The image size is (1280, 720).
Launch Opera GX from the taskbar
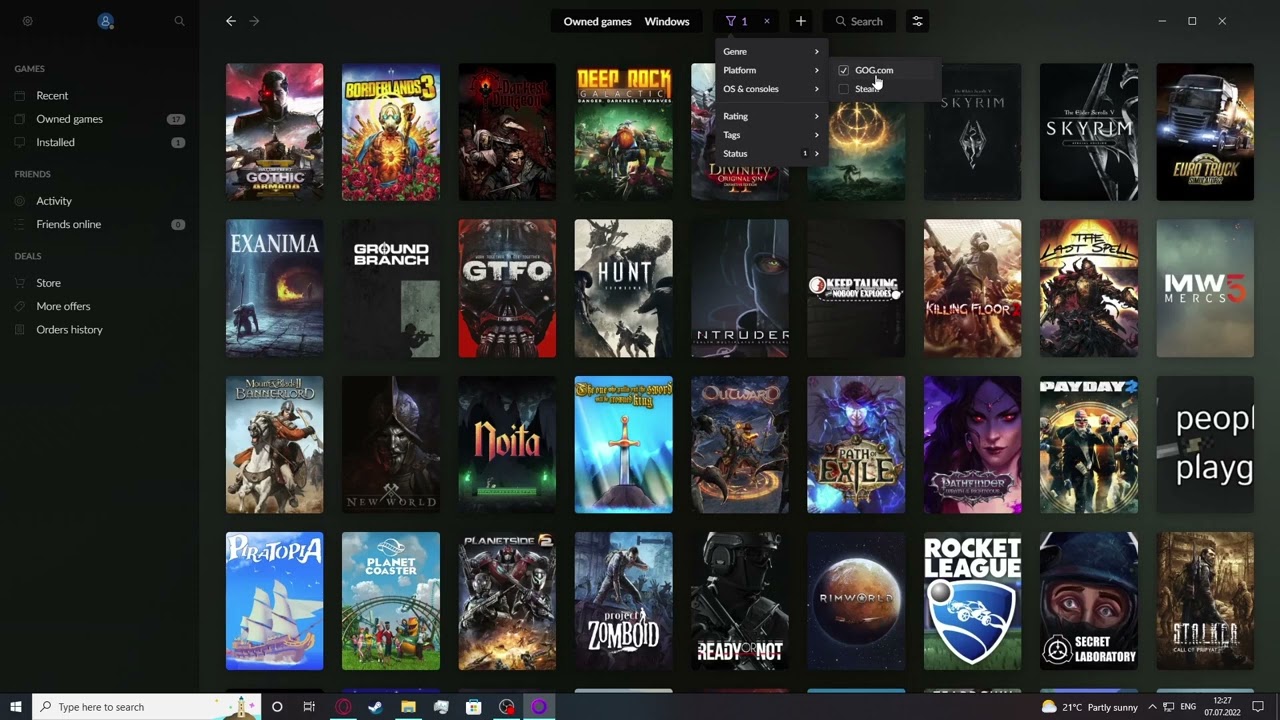(343, 707)
